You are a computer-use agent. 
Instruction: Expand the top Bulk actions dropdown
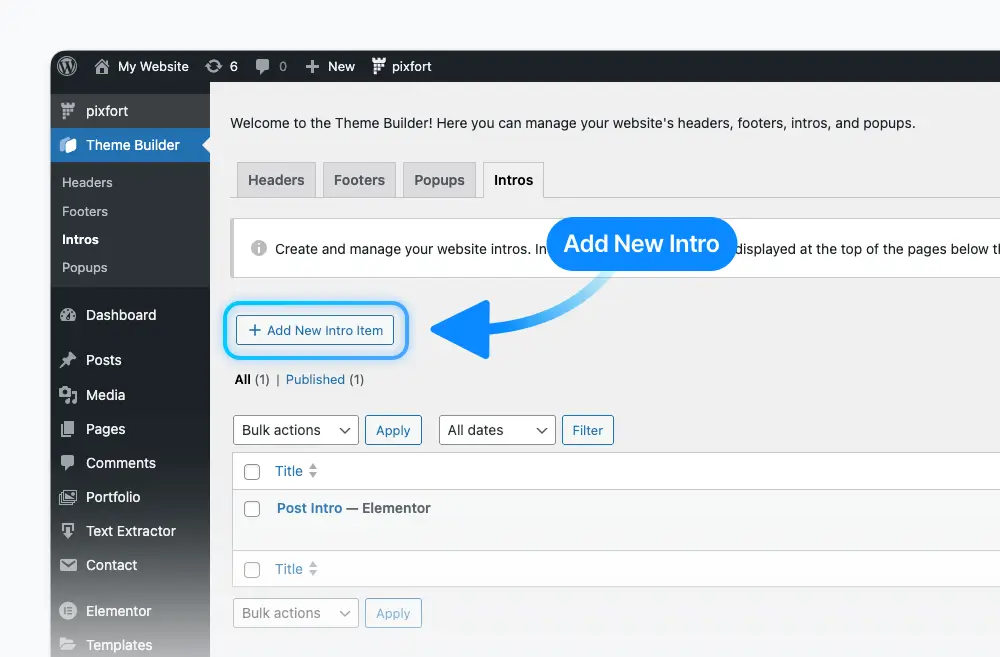(x=296, y=430)
